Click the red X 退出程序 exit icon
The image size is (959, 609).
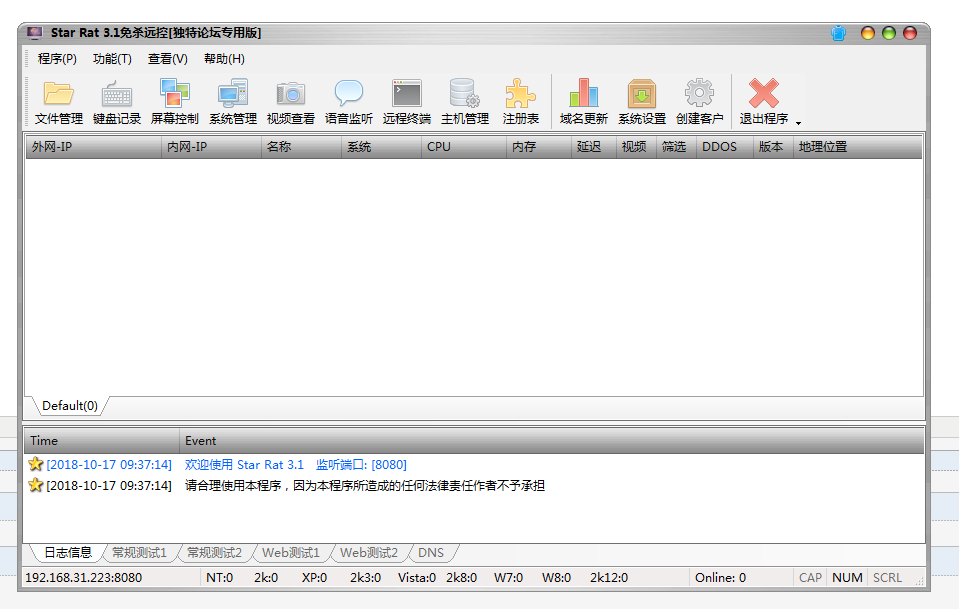(764, 93)
